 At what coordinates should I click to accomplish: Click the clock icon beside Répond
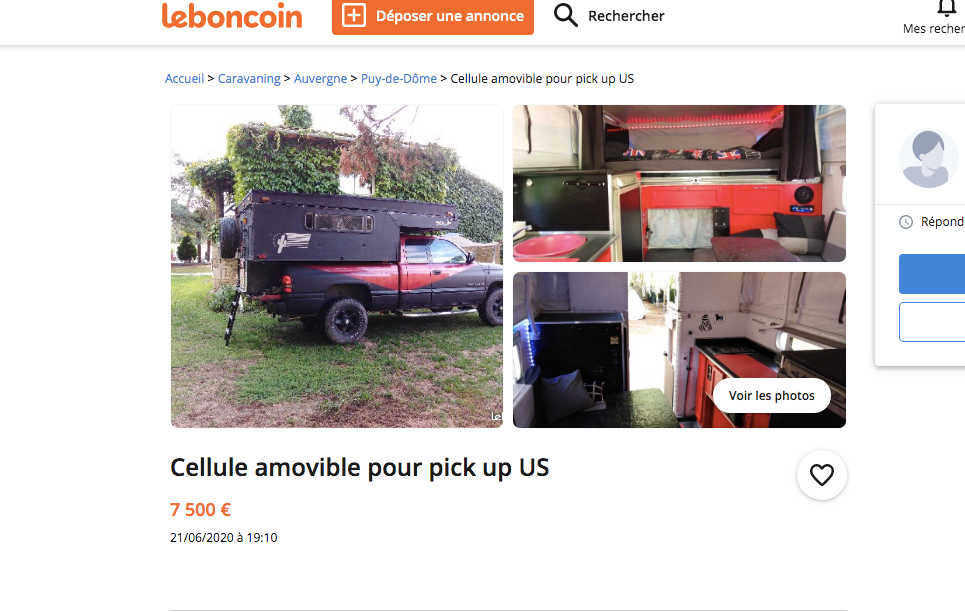pyautogui.click(x=906, y=222)
